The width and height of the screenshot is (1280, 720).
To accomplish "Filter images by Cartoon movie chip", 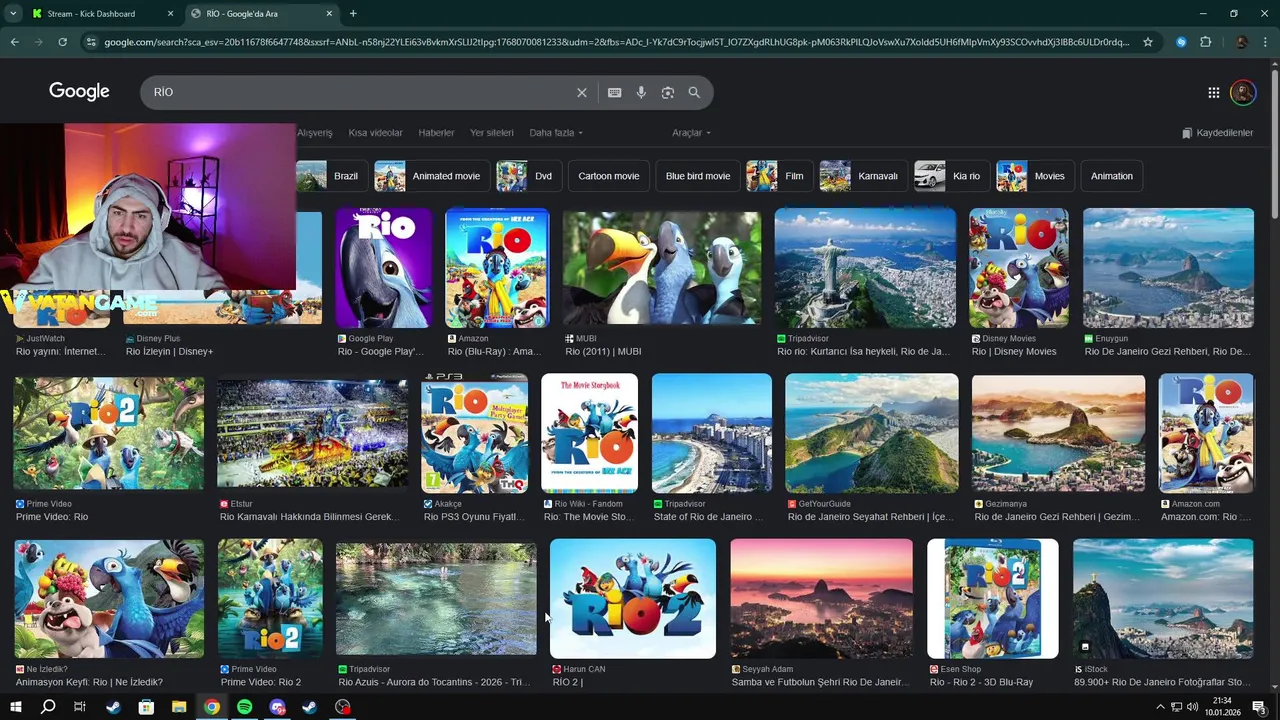I will tap(608, 176).
